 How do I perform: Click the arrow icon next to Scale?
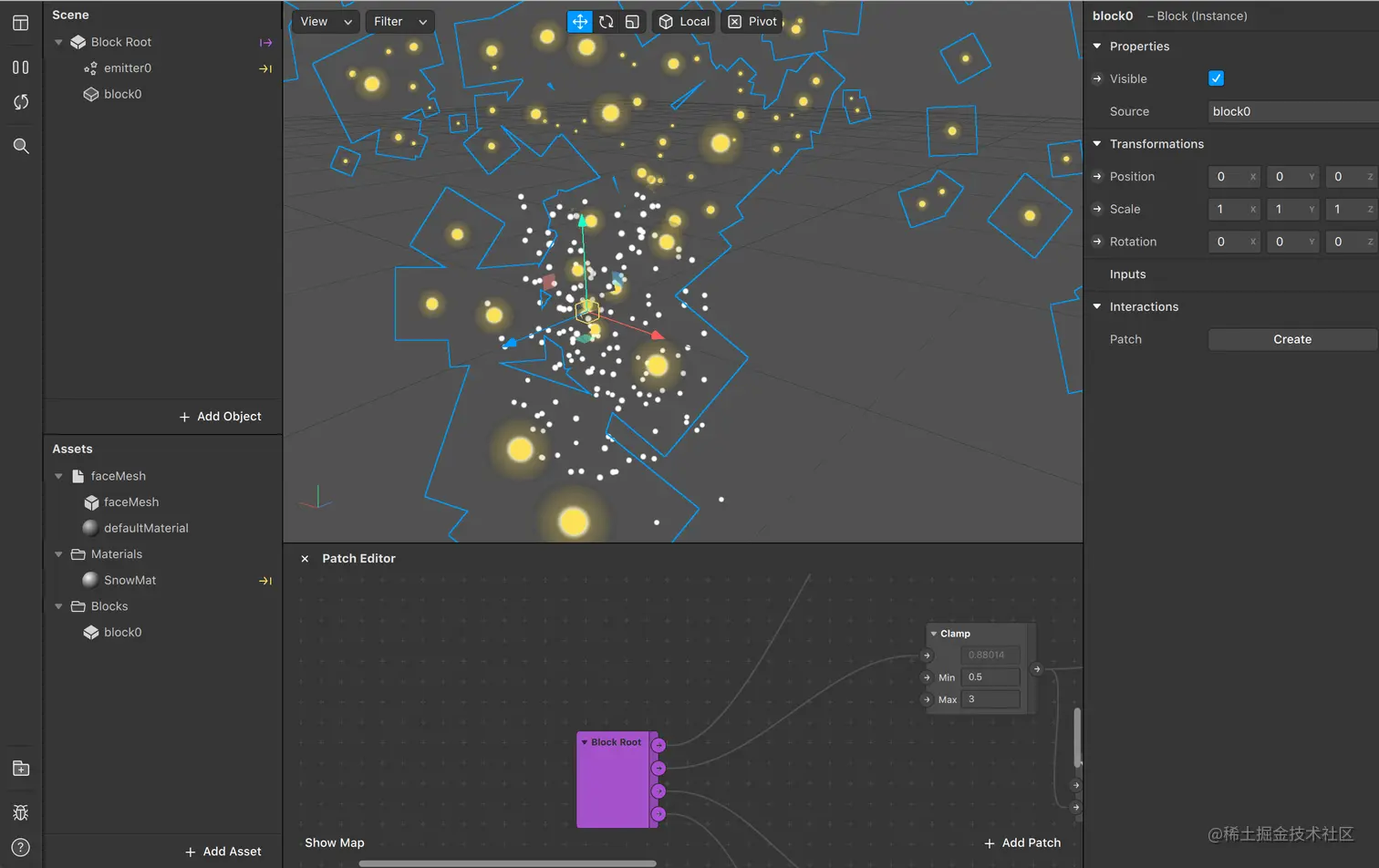pyautogui.click(x=1097, y=210)
